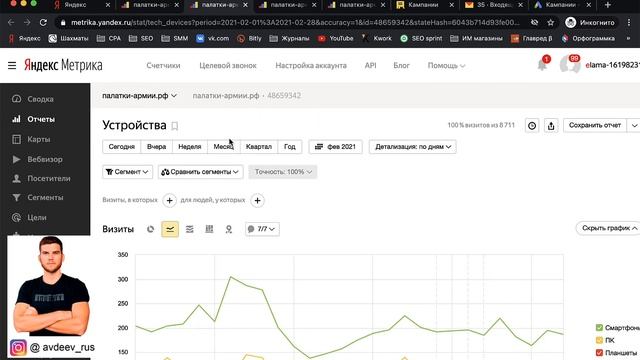Click the Instagram icon in the overlay
Screen dimensions: 640x360
coord(18,347)
